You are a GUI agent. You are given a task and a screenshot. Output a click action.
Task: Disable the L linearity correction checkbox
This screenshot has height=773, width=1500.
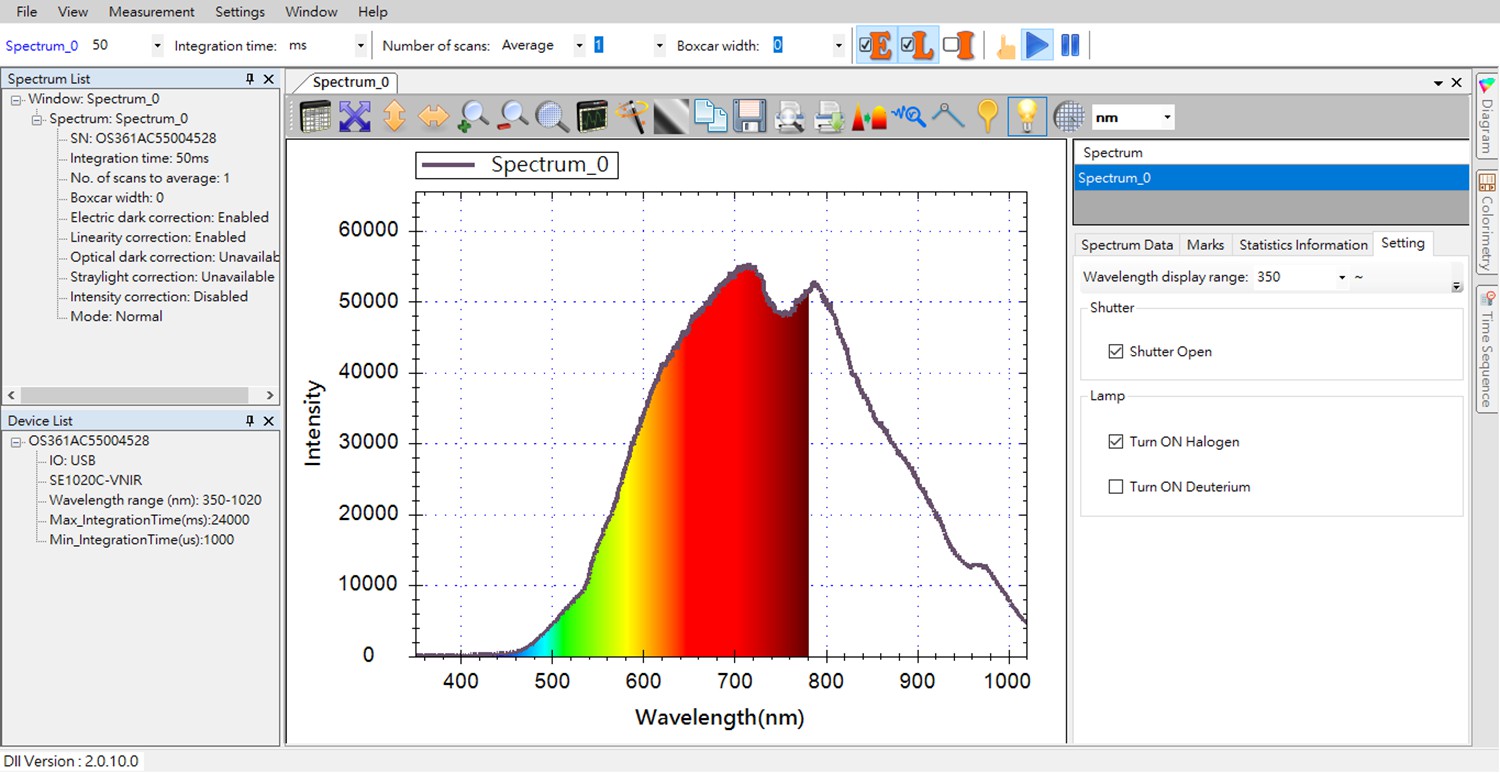coord(907,45)
